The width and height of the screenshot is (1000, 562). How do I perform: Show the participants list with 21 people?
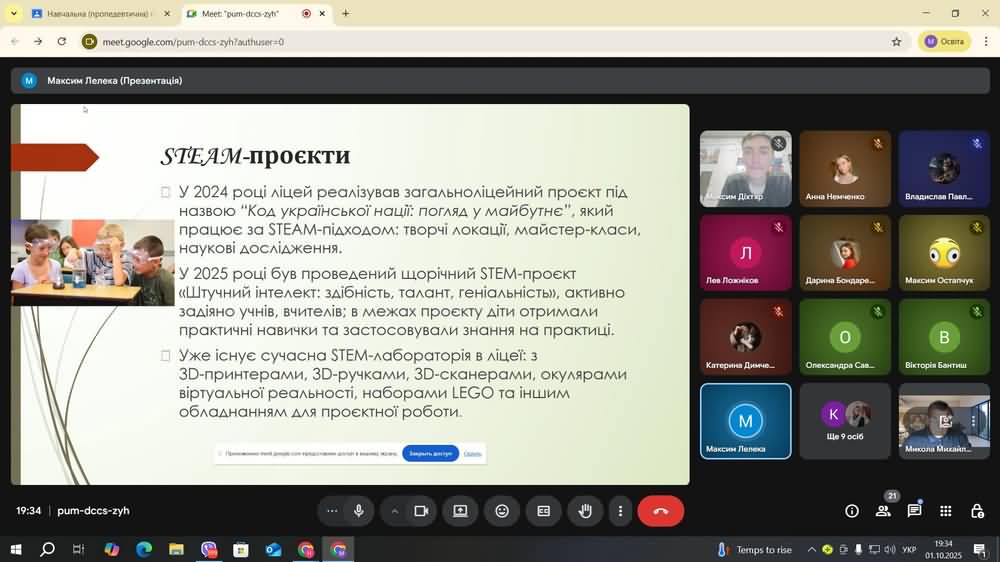coord(883,511)
